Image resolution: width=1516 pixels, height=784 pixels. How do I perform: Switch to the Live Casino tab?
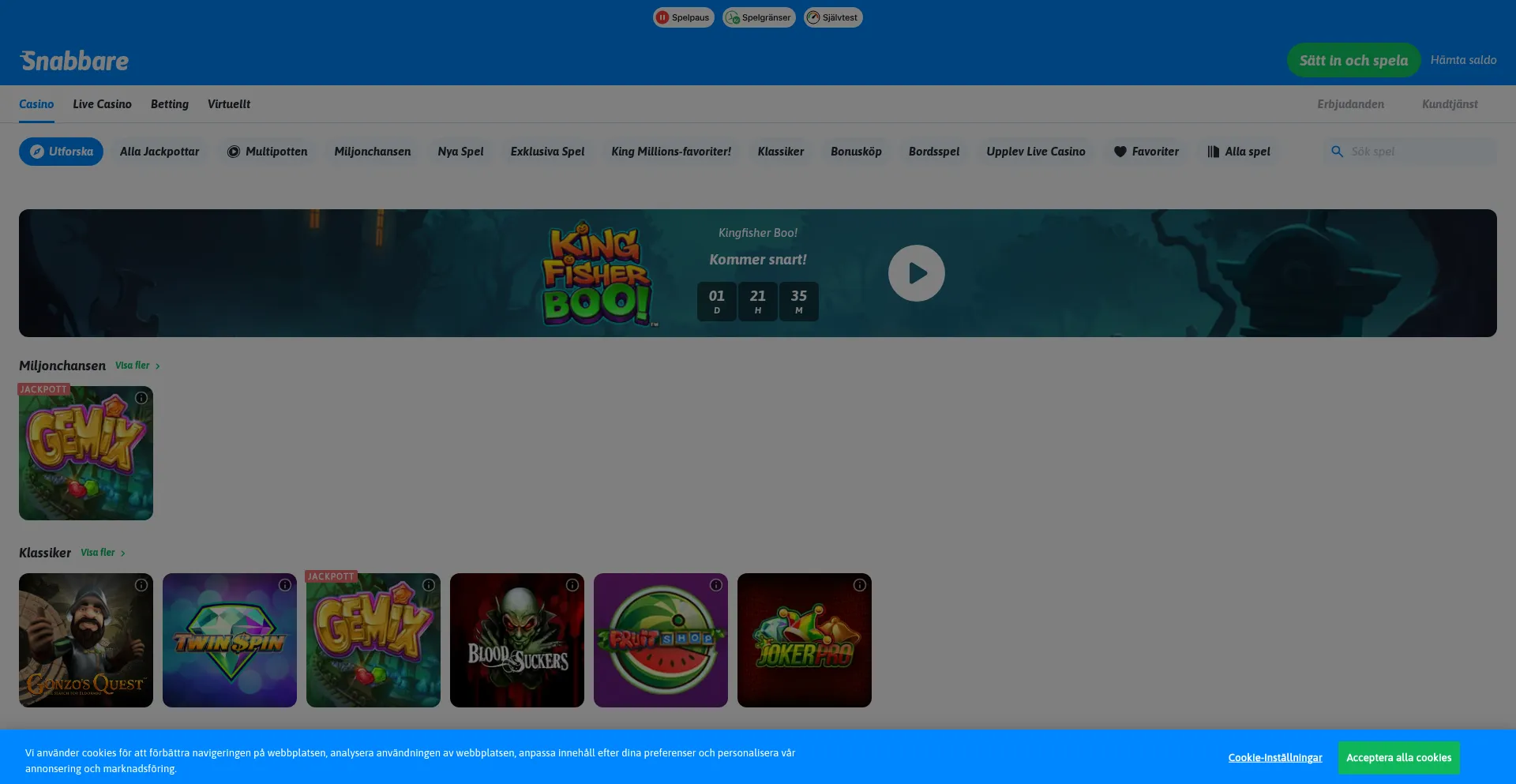click(x=102, y=104)
